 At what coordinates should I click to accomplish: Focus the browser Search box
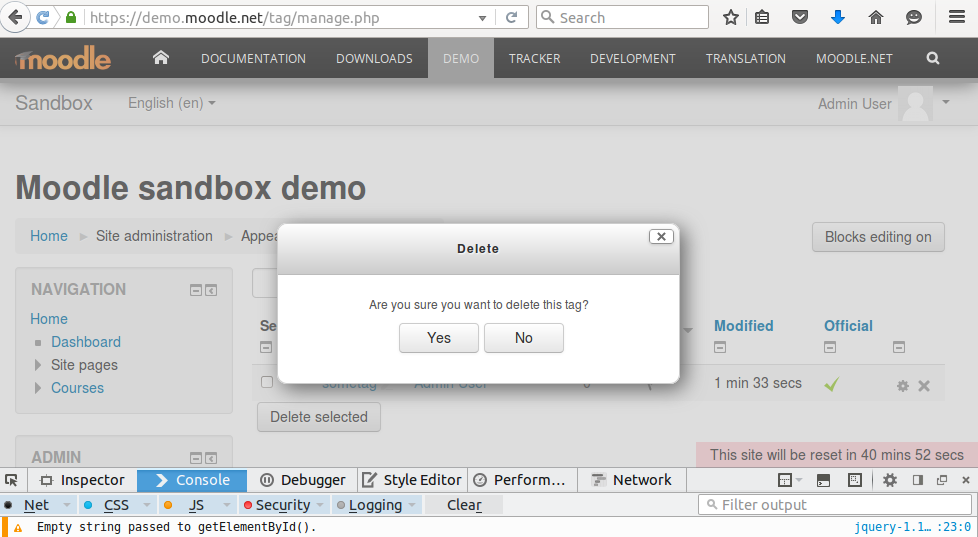622,17
